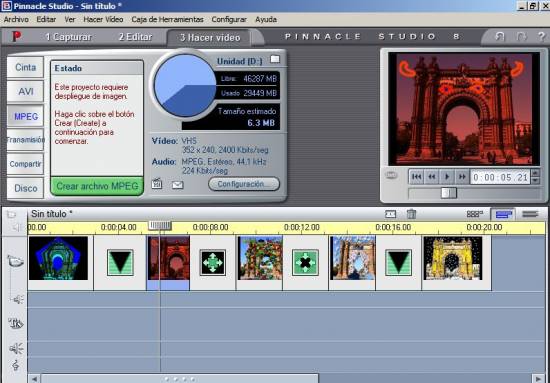Click the timeline horizontal scrollbar thumb

pos(180,379)
